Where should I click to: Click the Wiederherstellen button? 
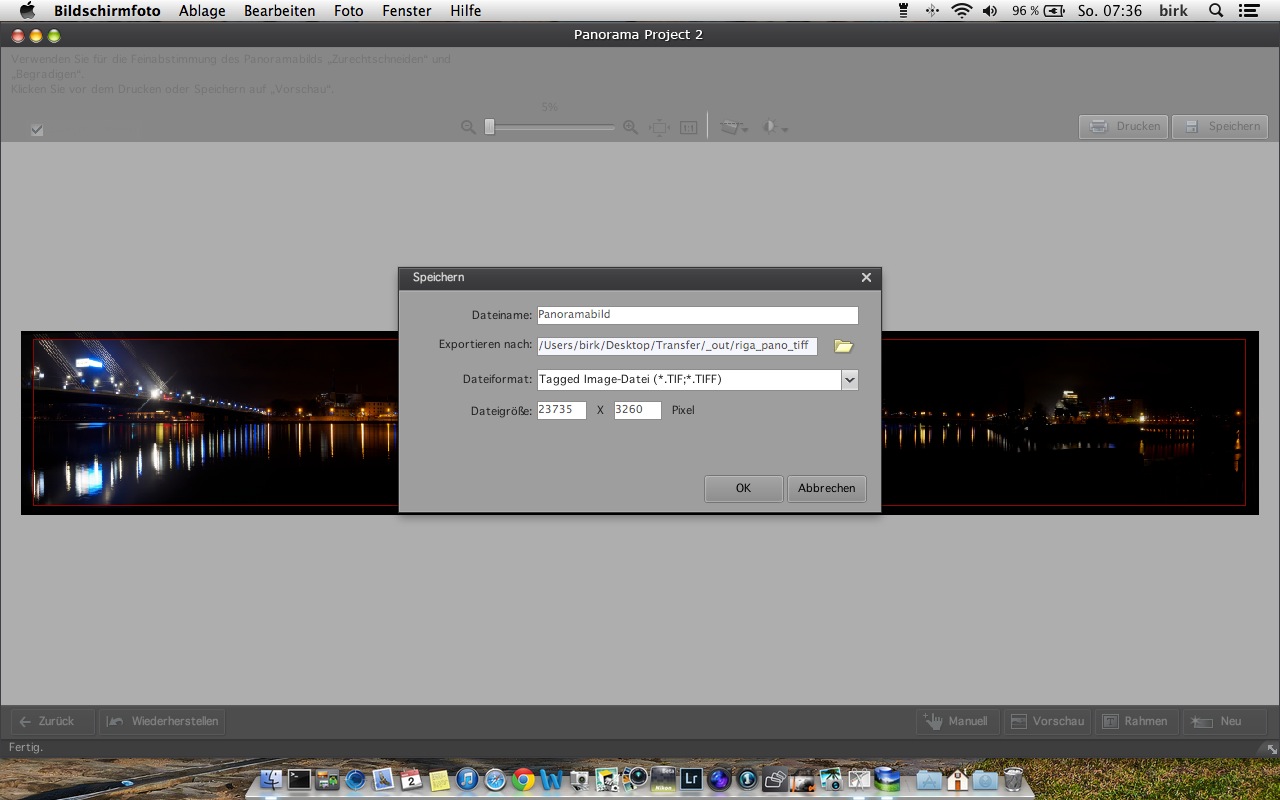[162, 721]
